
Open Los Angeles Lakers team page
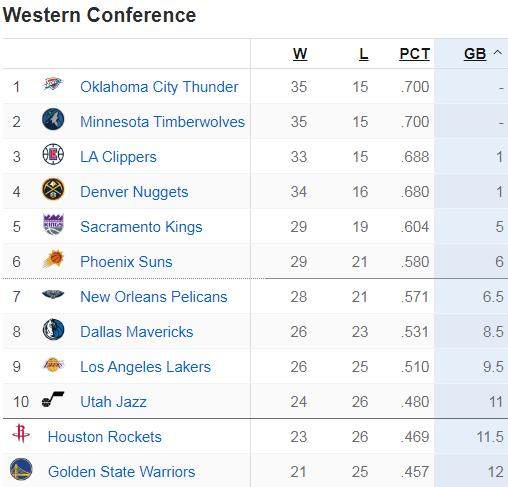pos(145,367)
